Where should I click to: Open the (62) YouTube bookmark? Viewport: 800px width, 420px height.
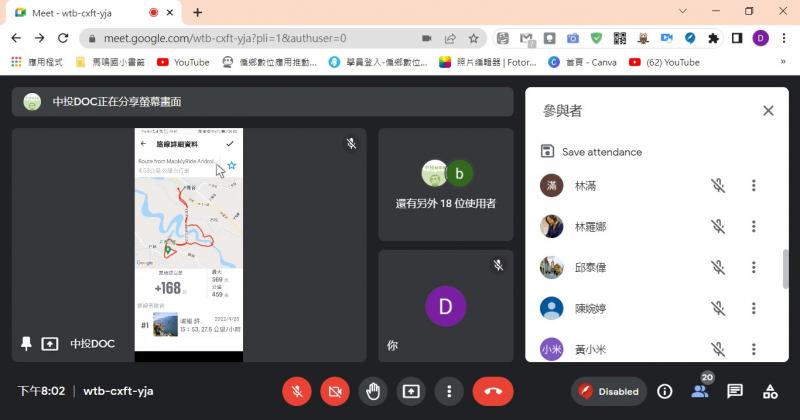tap(664, 62)
